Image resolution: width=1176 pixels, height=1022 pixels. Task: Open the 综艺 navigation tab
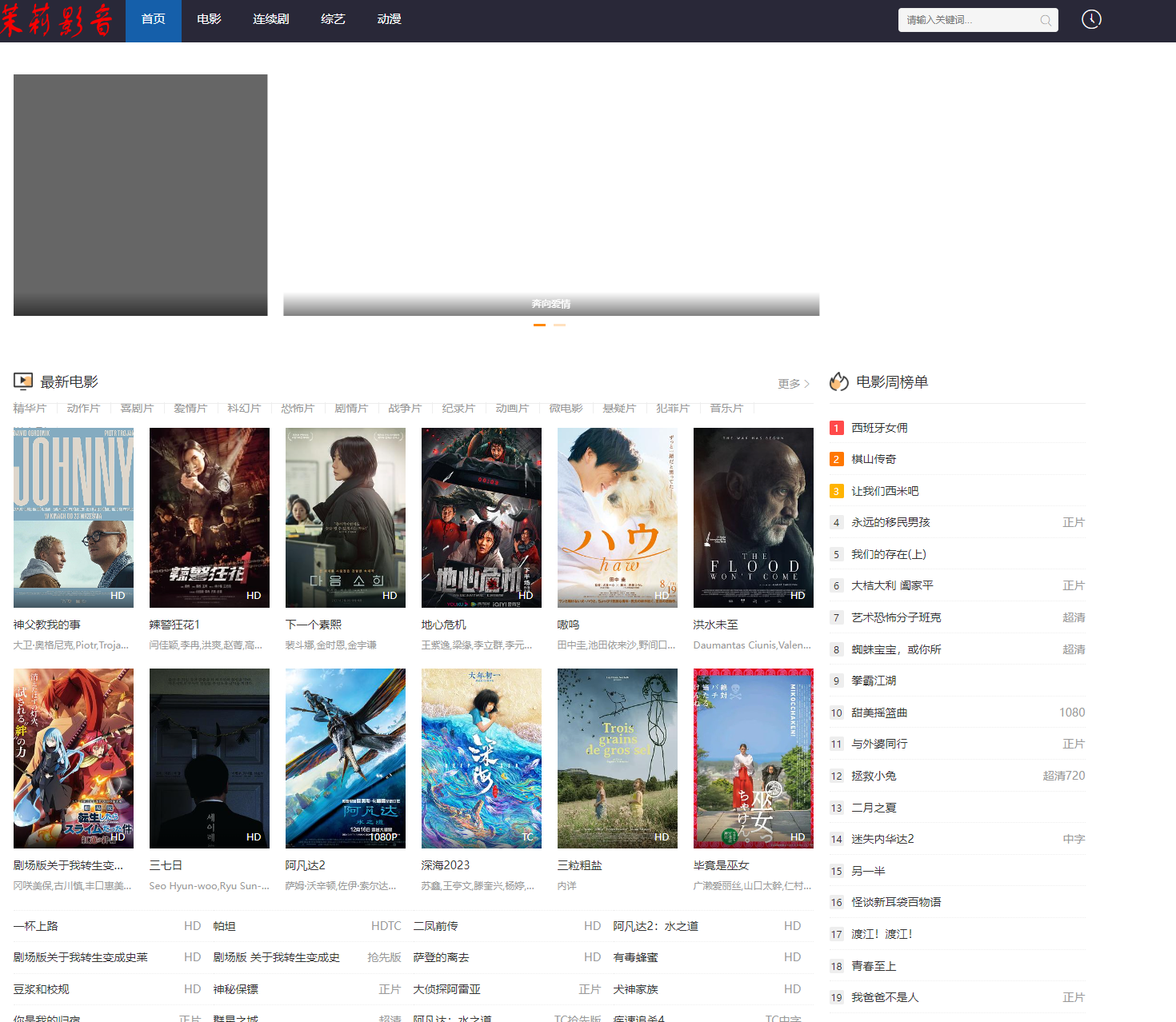(333, 19)
